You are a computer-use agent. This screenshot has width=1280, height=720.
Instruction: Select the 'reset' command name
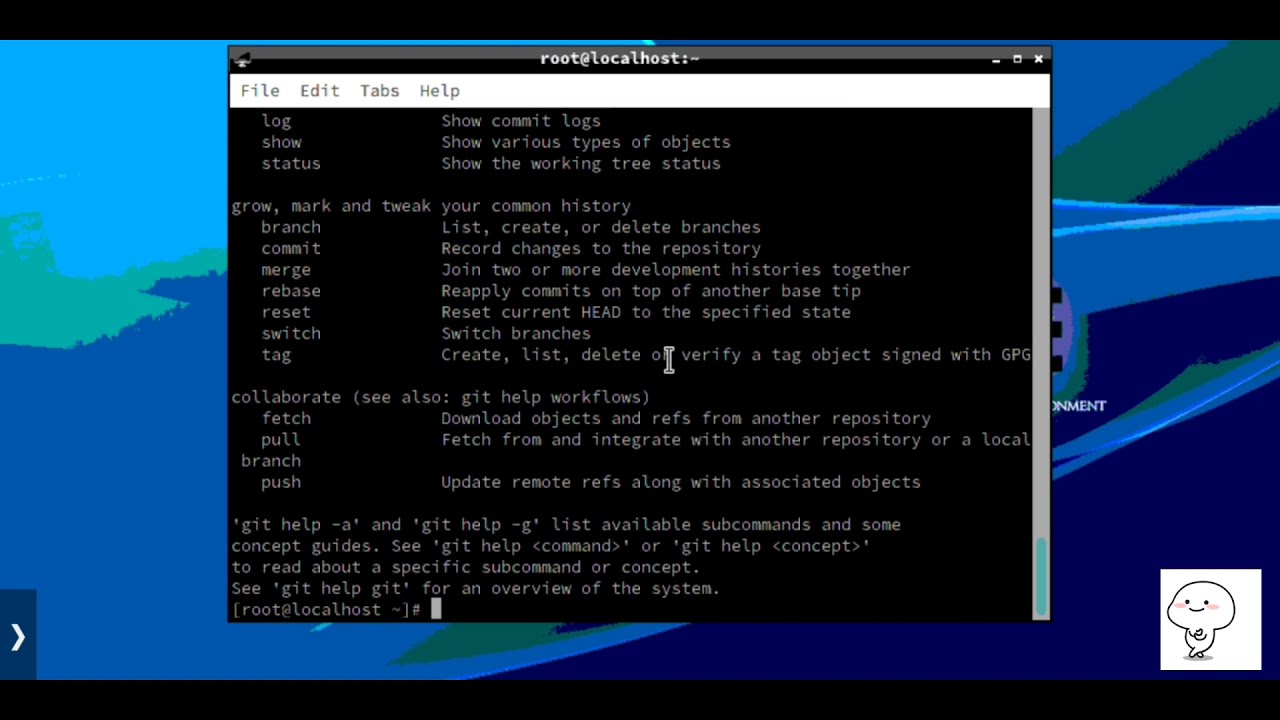(286, 312)
